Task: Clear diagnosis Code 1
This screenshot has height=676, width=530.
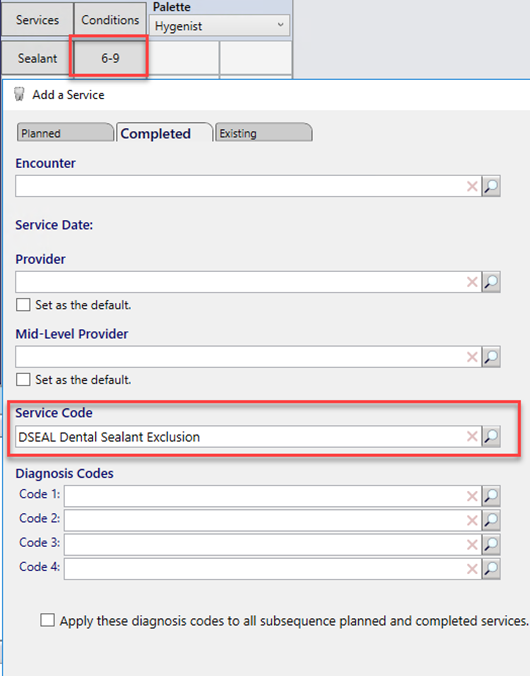Action: pos(472,496)
